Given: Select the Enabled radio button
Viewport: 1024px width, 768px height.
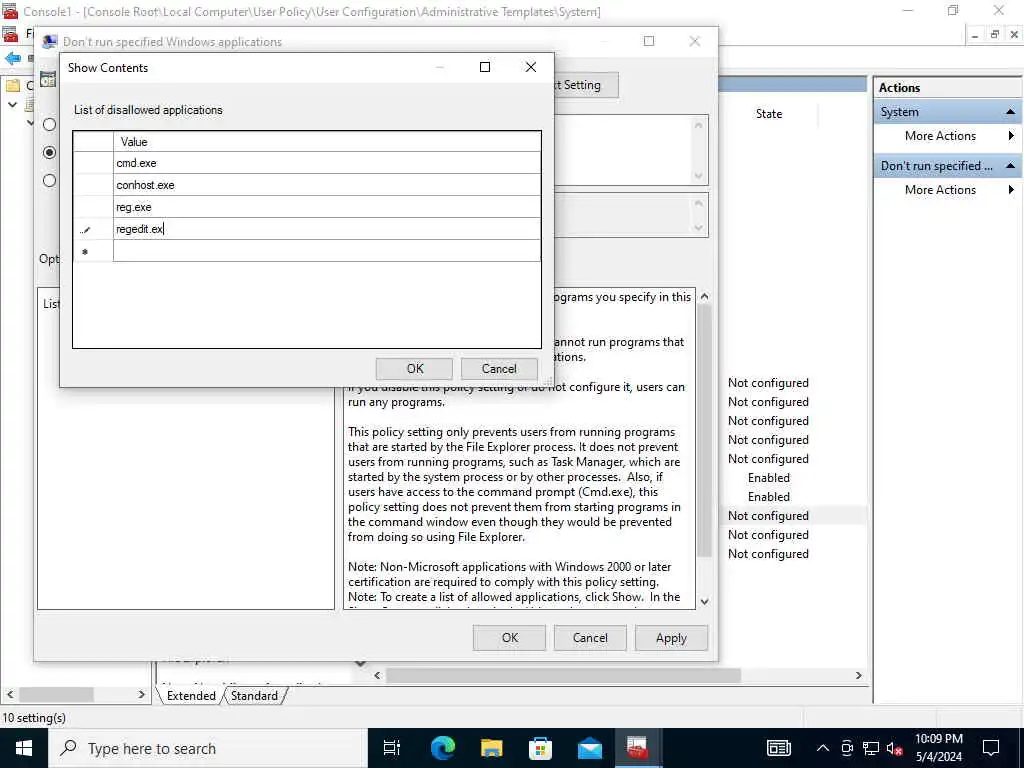Looking at the screenshot, I should tap(50, 152).
